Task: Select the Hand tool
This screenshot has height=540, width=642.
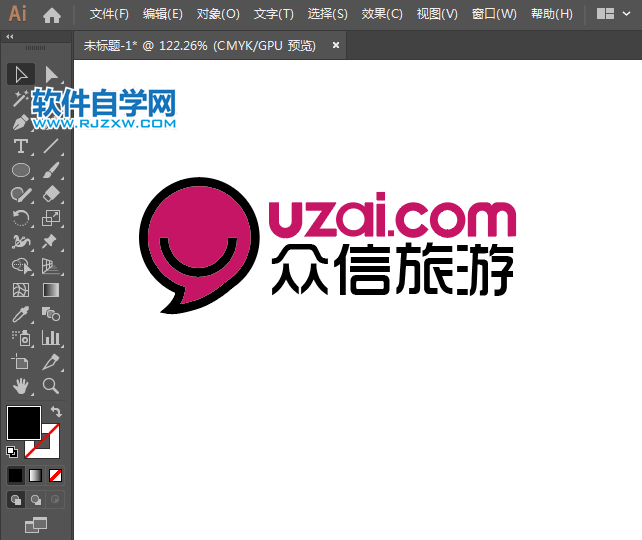Action: coord(20,386)
